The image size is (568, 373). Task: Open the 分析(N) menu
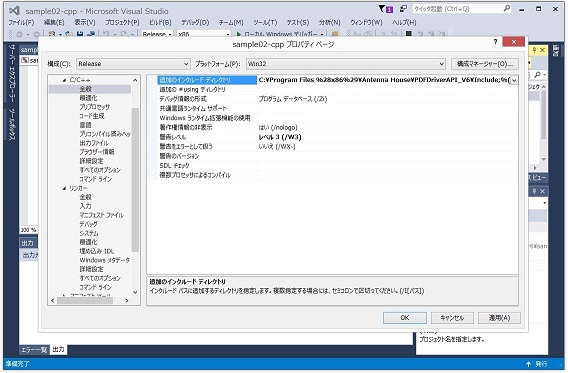[329, 22]
